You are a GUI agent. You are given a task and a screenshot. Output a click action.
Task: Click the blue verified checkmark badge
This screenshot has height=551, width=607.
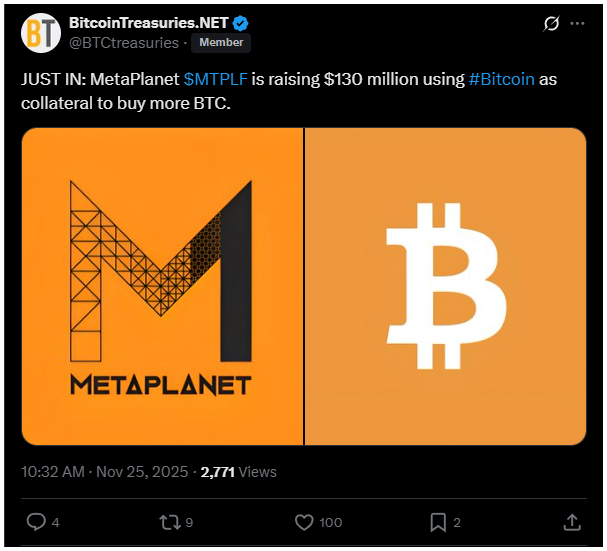[241, 23]
